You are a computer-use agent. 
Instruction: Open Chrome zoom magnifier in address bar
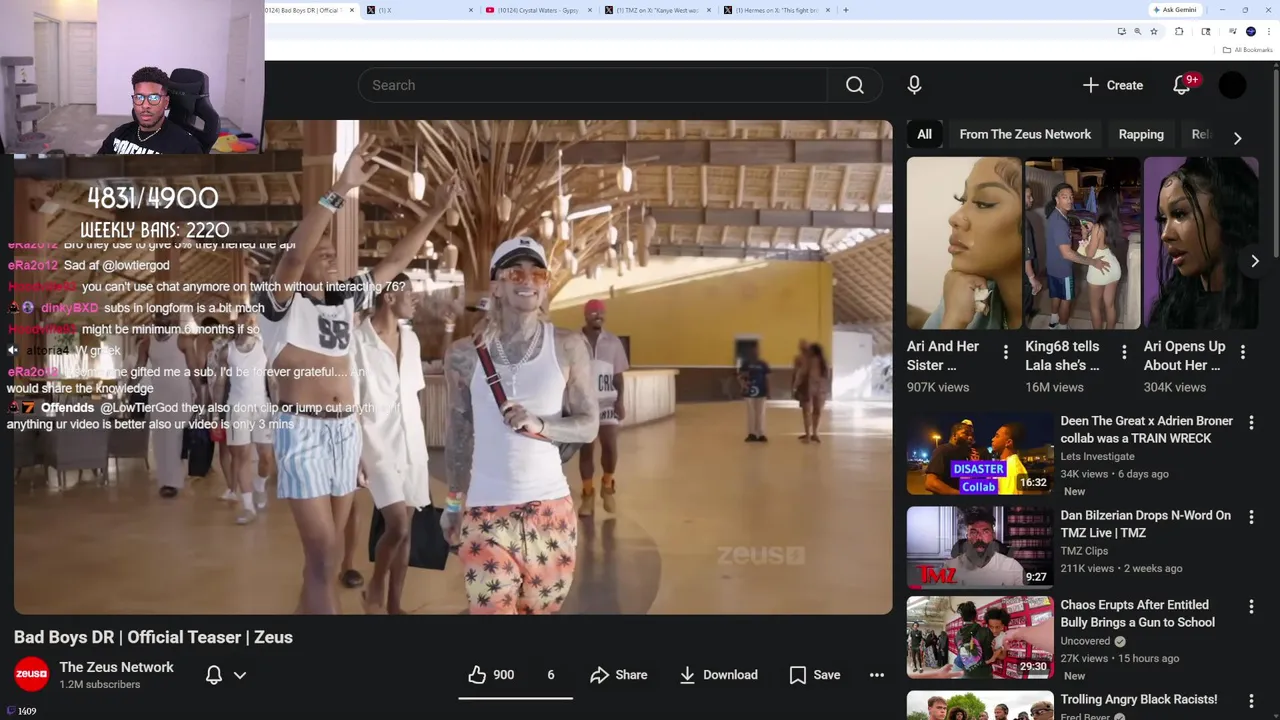click(x=1137, y=31)
